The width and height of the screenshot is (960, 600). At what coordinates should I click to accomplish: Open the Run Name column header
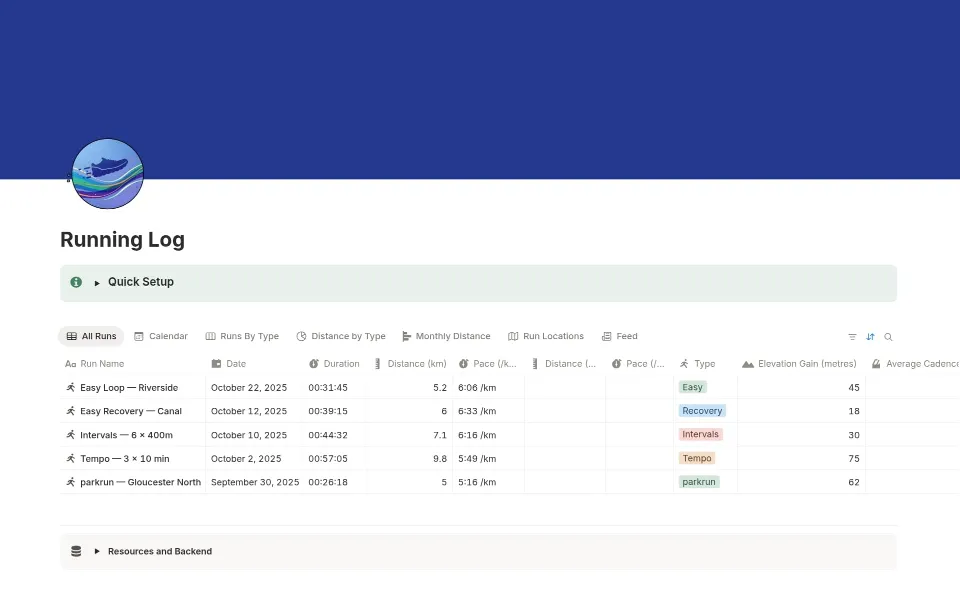coord(132,364)
